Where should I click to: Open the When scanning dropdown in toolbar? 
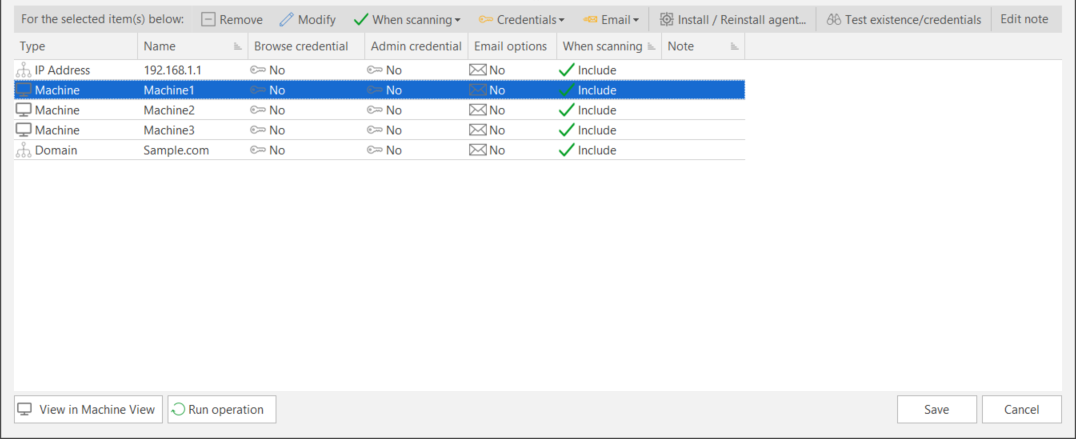407,19
